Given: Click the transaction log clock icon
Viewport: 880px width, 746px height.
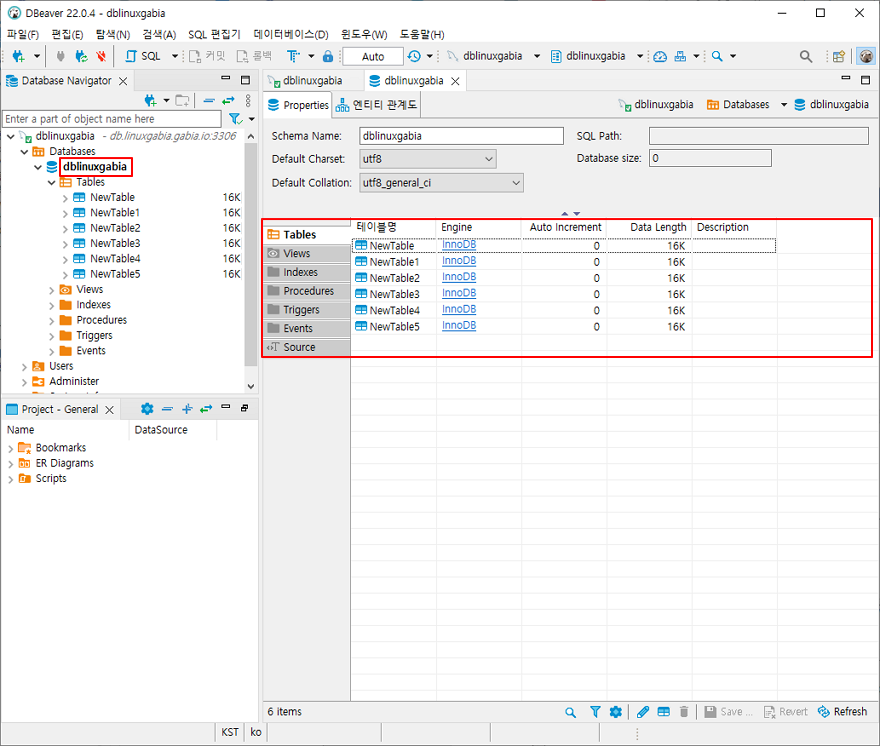Looking at the screenshot, I should pos(414,56).
